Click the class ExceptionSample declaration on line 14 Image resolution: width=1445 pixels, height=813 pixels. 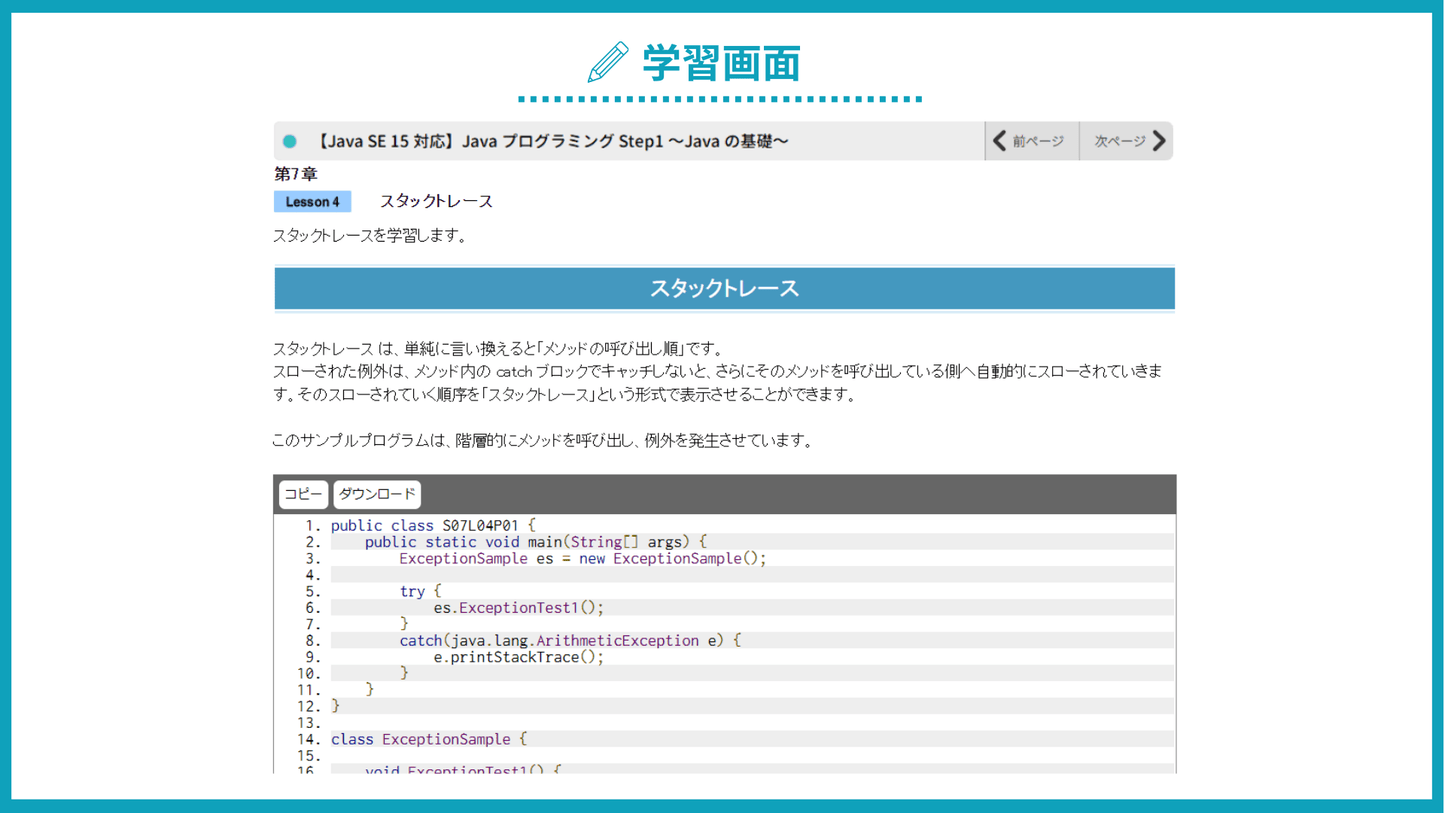pos(428,739)
